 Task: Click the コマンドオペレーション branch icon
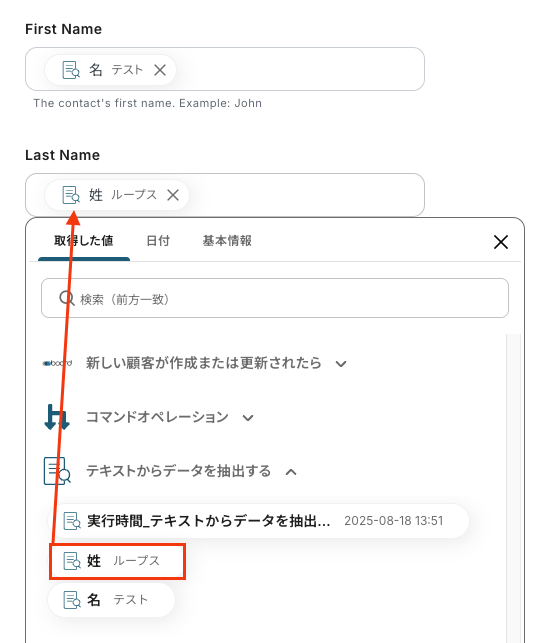(x=57, y=417)
